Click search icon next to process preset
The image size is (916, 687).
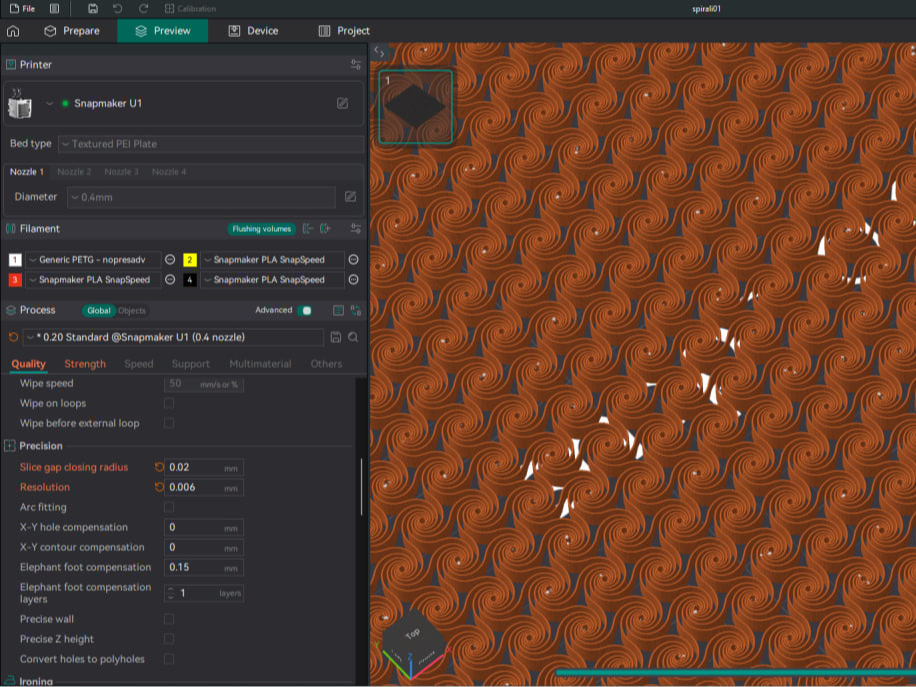pyautogui.click(x=353, y=337)
